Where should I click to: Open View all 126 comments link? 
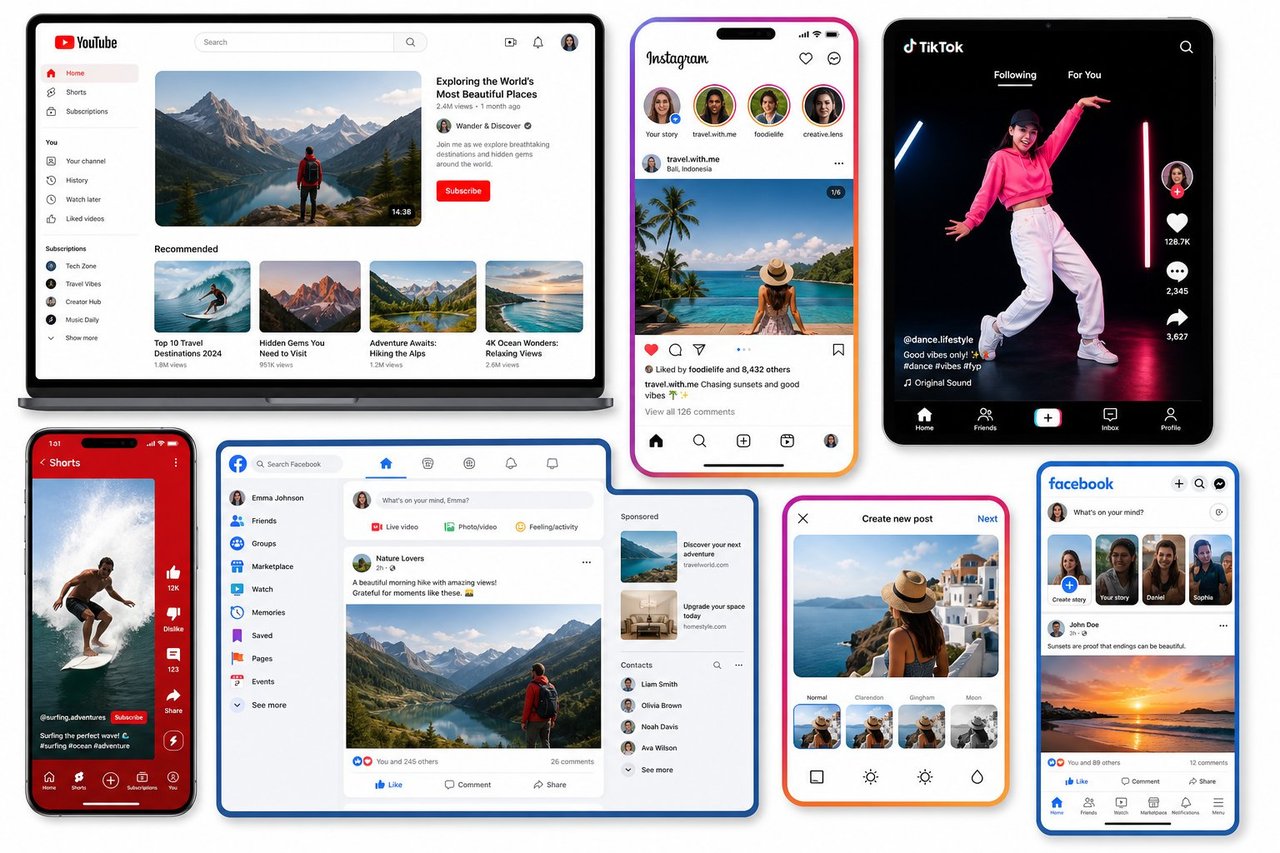(x=690, y=412)
